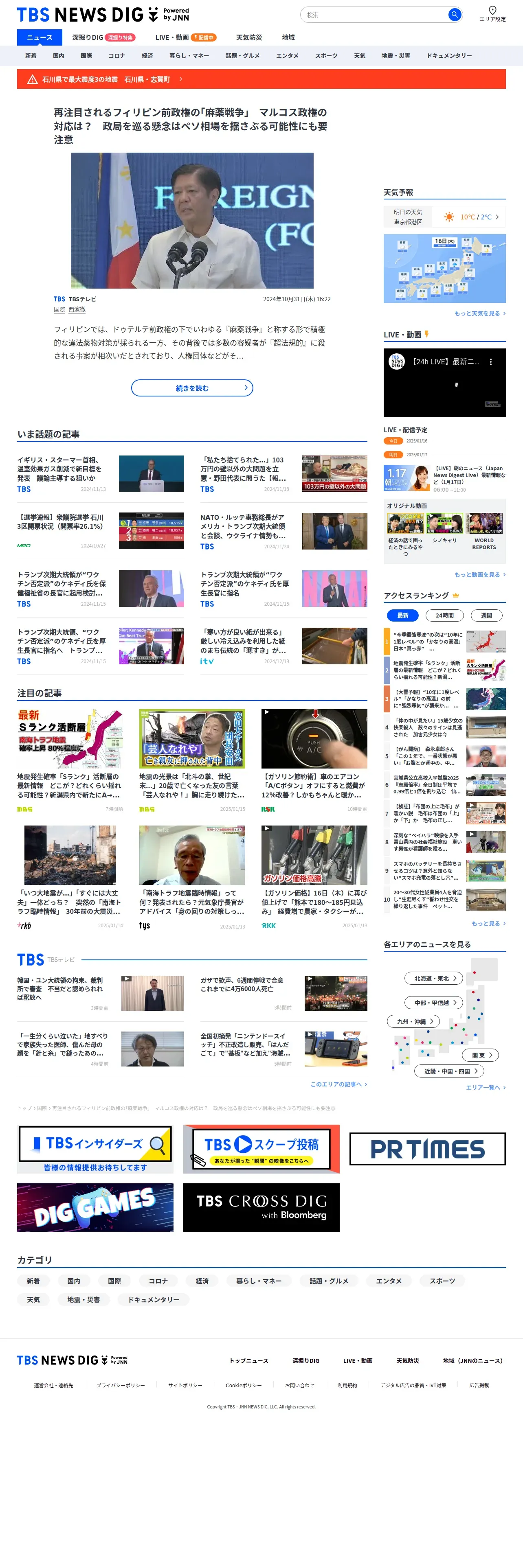The width and height of the screenshot is (523, 1568).
Task: Open the TBS Scoop submission banner
Action: [x=261, y=1149]
